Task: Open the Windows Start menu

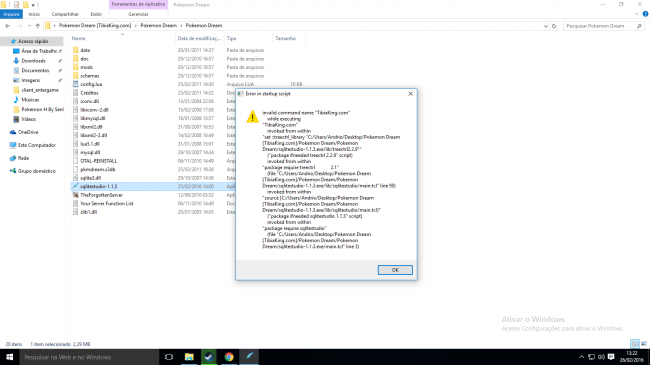Action: [10, 357]
